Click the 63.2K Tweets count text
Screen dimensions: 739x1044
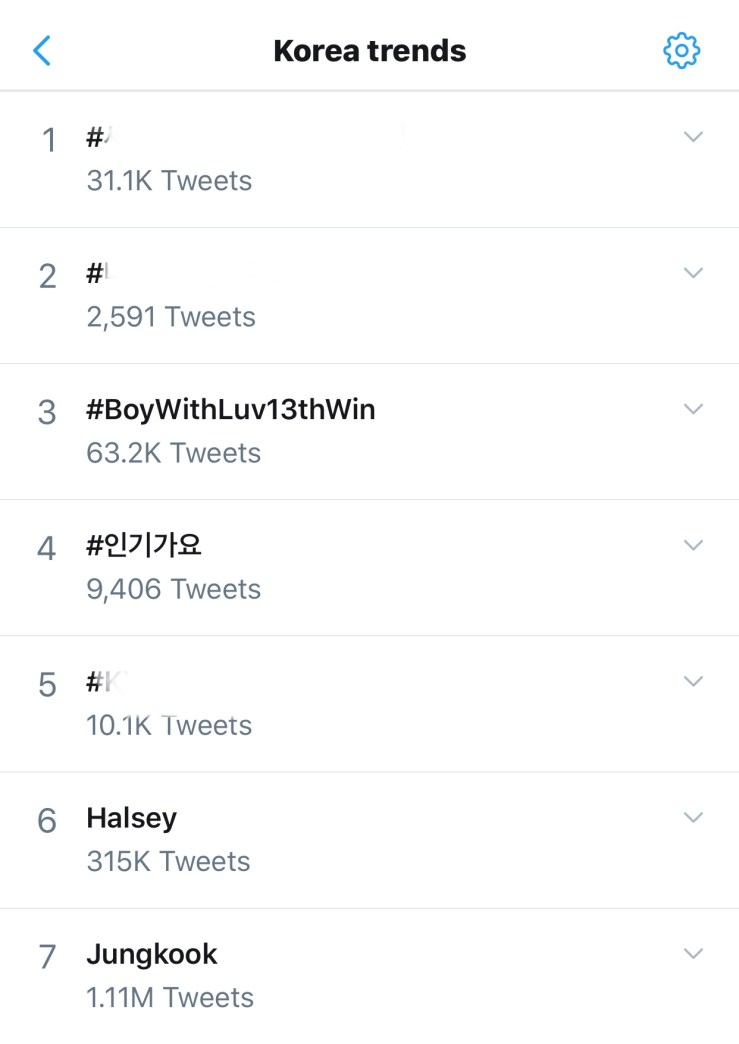pyautogui.click(x=173, y=453)
